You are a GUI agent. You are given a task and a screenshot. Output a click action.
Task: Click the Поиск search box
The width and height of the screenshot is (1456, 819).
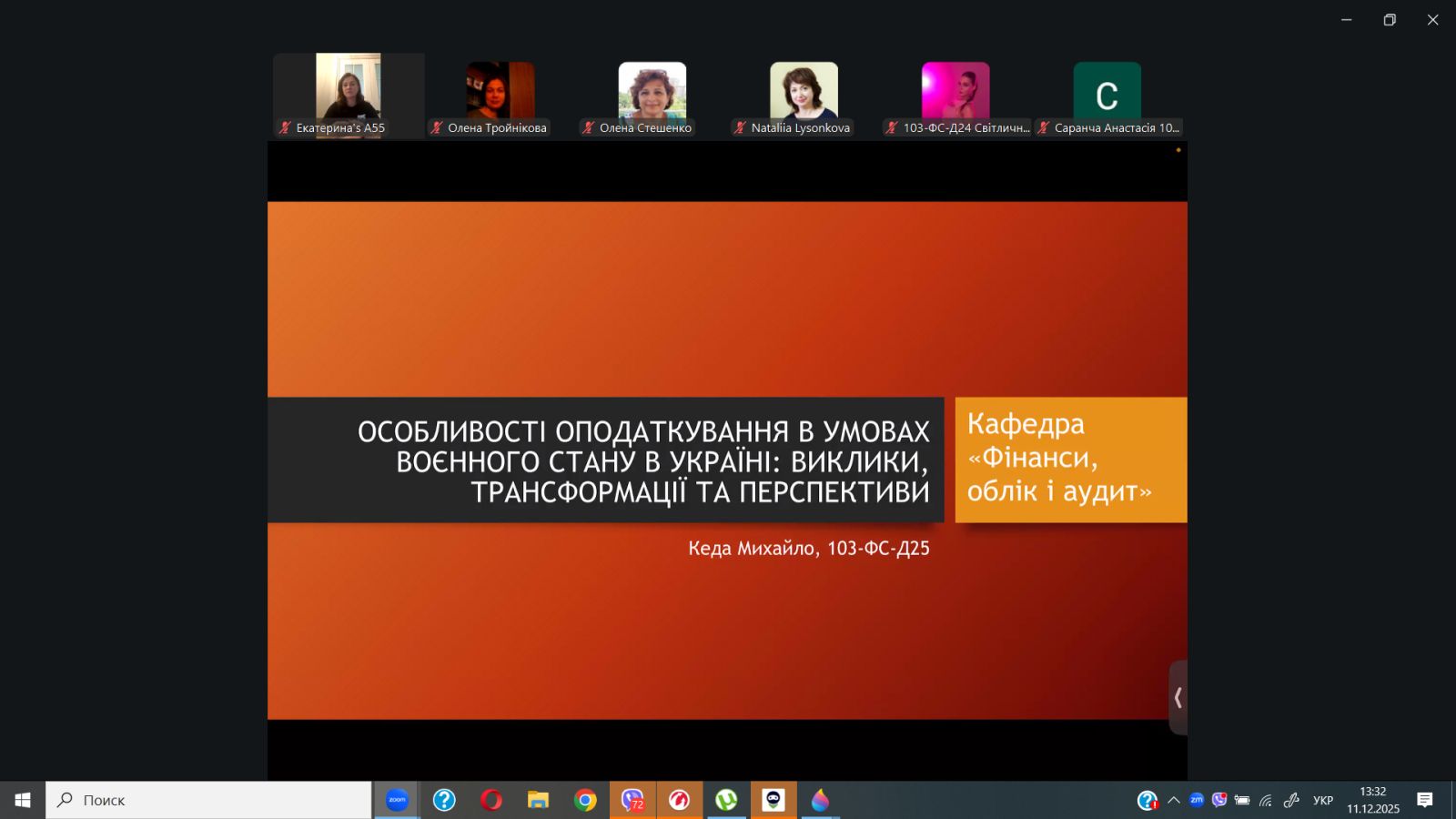(209, 800)
